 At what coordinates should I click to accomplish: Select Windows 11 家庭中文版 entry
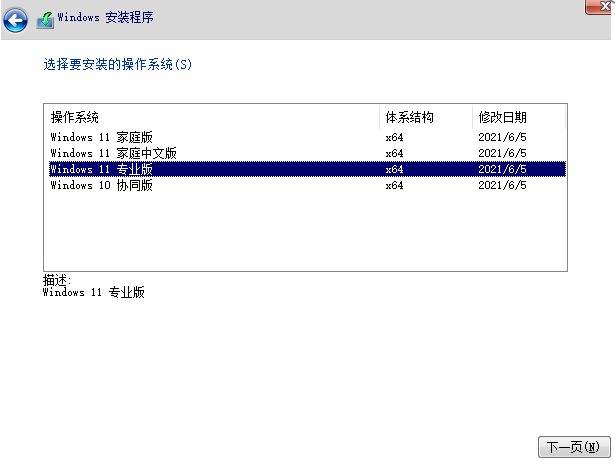(x=113, y=153)
